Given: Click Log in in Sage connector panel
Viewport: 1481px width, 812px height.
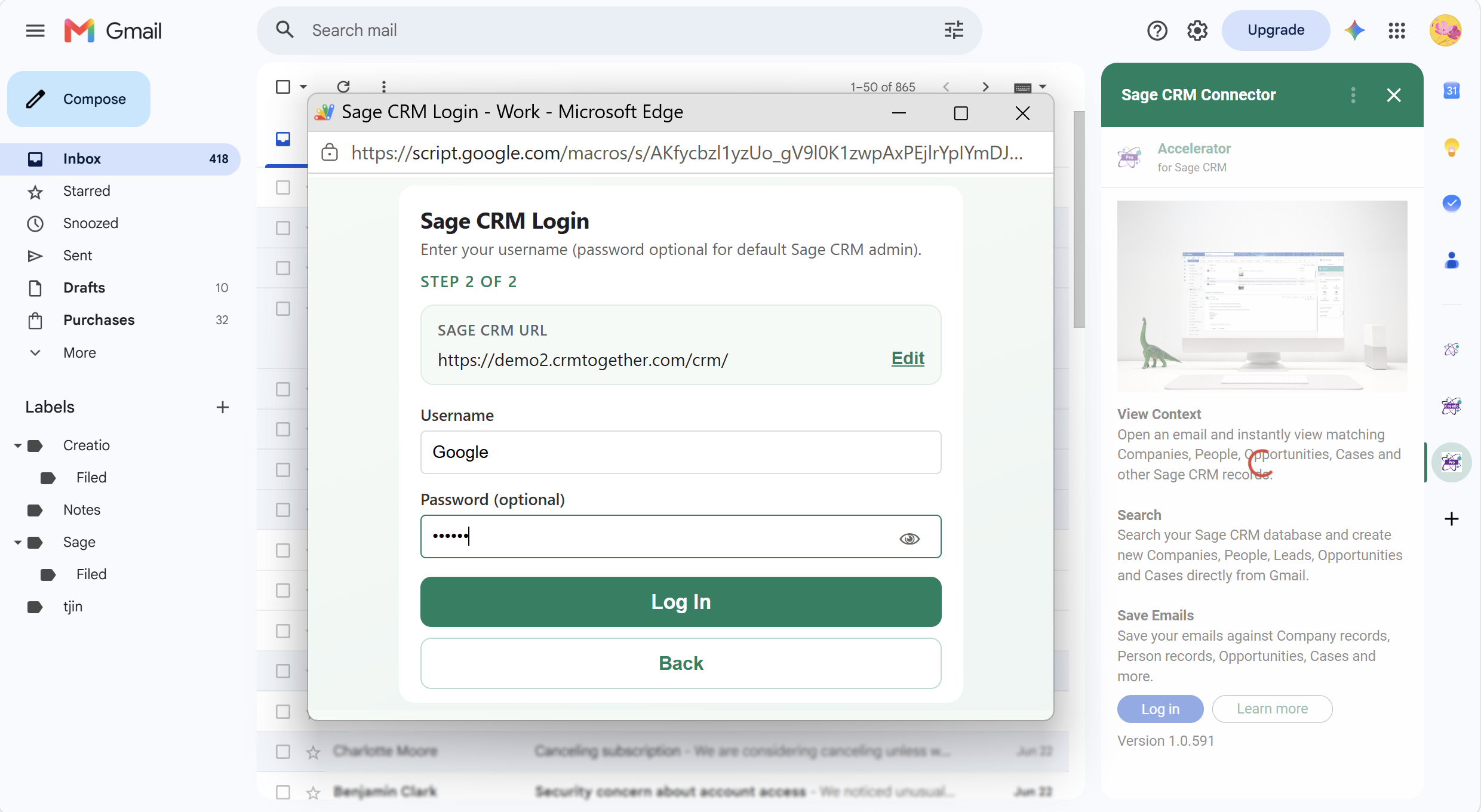Looking at the screenshot, I should 1160,709.
